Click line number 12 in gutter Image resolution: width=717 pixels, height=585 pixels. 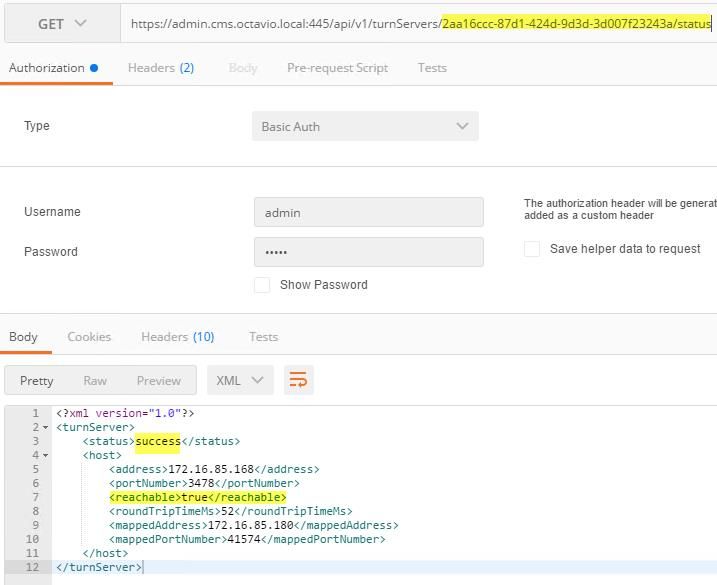click(32, 567)
